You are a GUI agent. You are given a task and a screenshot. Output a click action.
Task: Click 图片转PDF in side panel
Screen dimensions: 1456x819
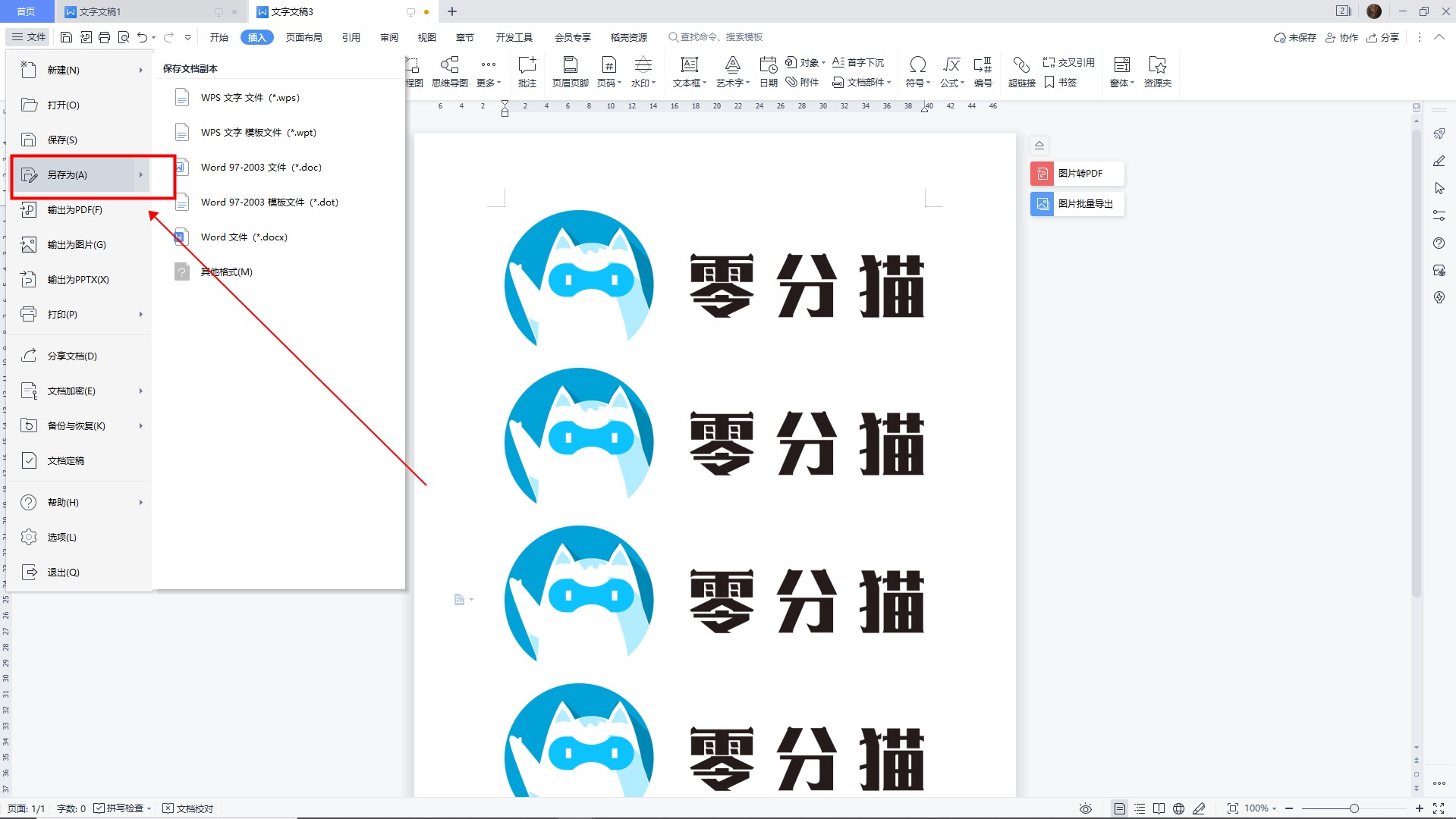point(1077,173)
